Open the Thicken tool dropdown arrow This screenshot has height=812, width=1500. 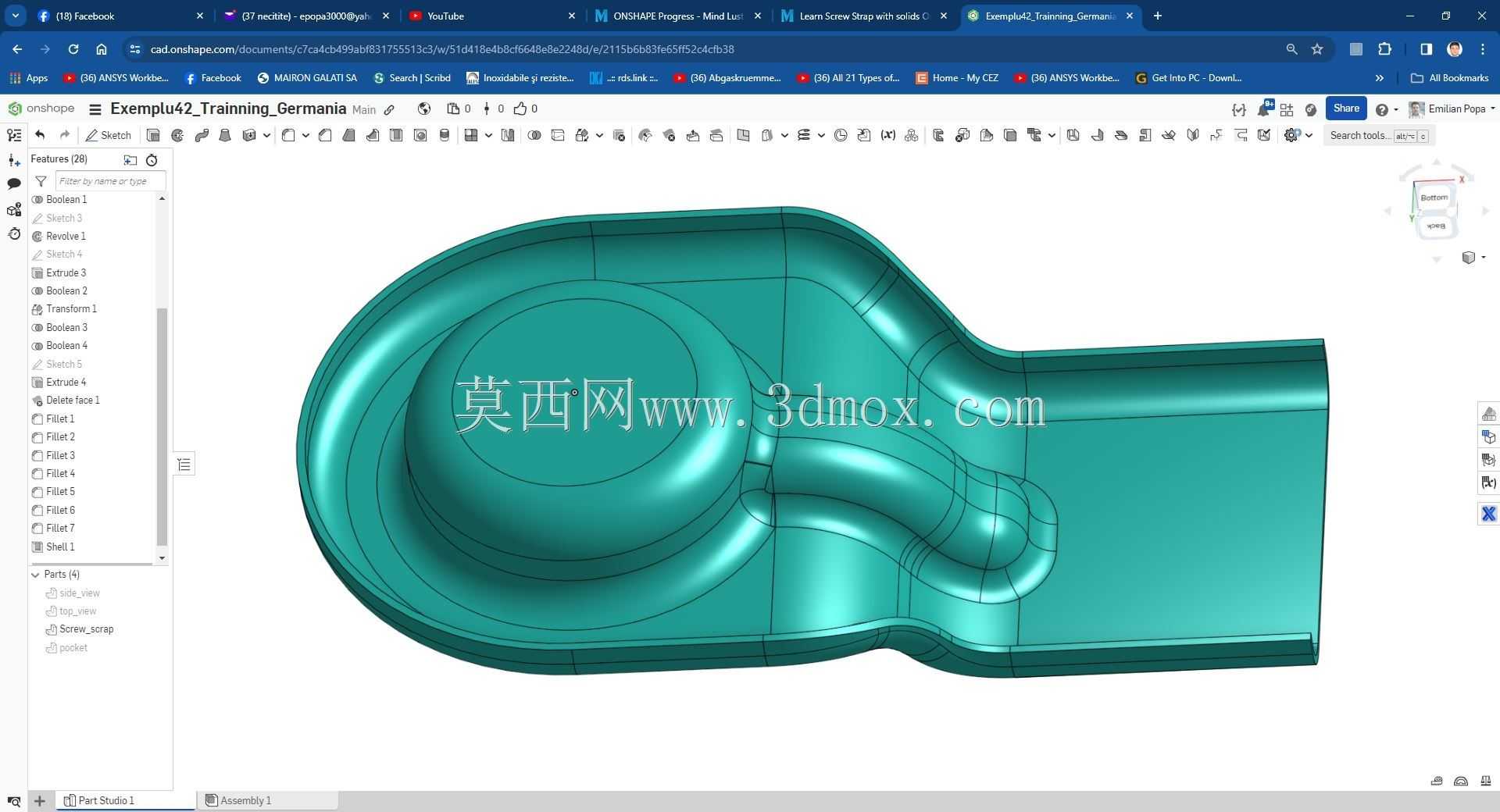tap(266, 135)
